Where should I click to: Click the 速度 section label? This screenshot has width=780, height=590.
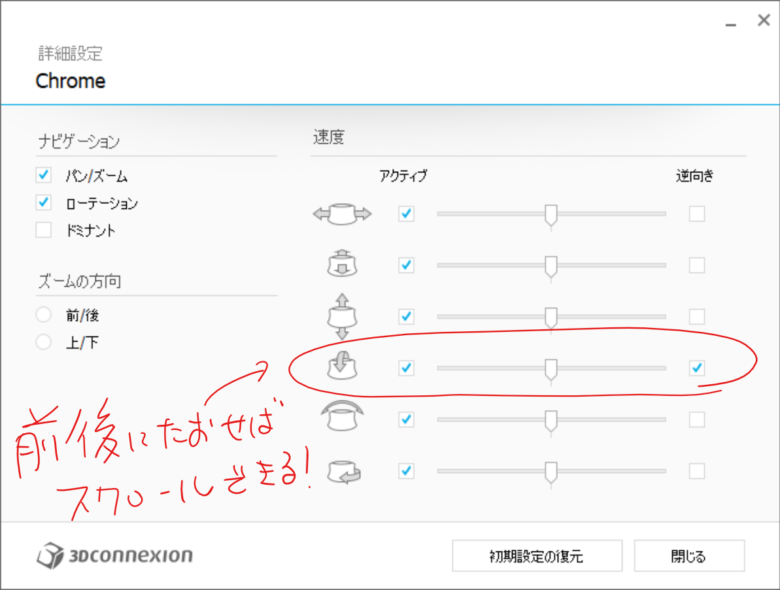click(328, 137)
